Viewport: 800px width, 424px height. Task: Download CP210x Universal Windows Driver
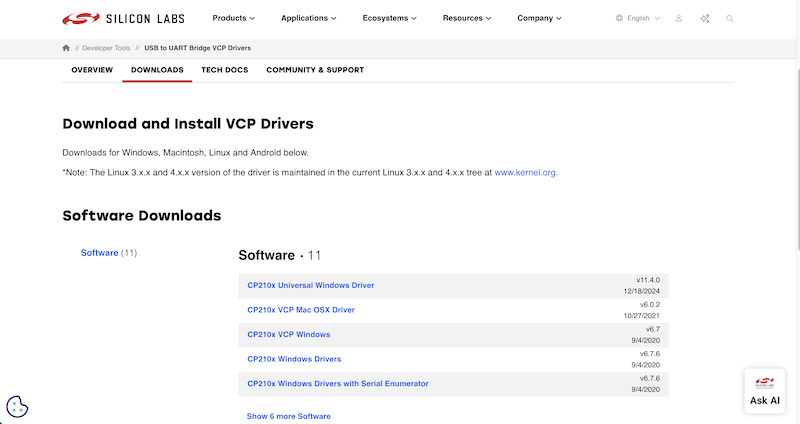point(311,285)
